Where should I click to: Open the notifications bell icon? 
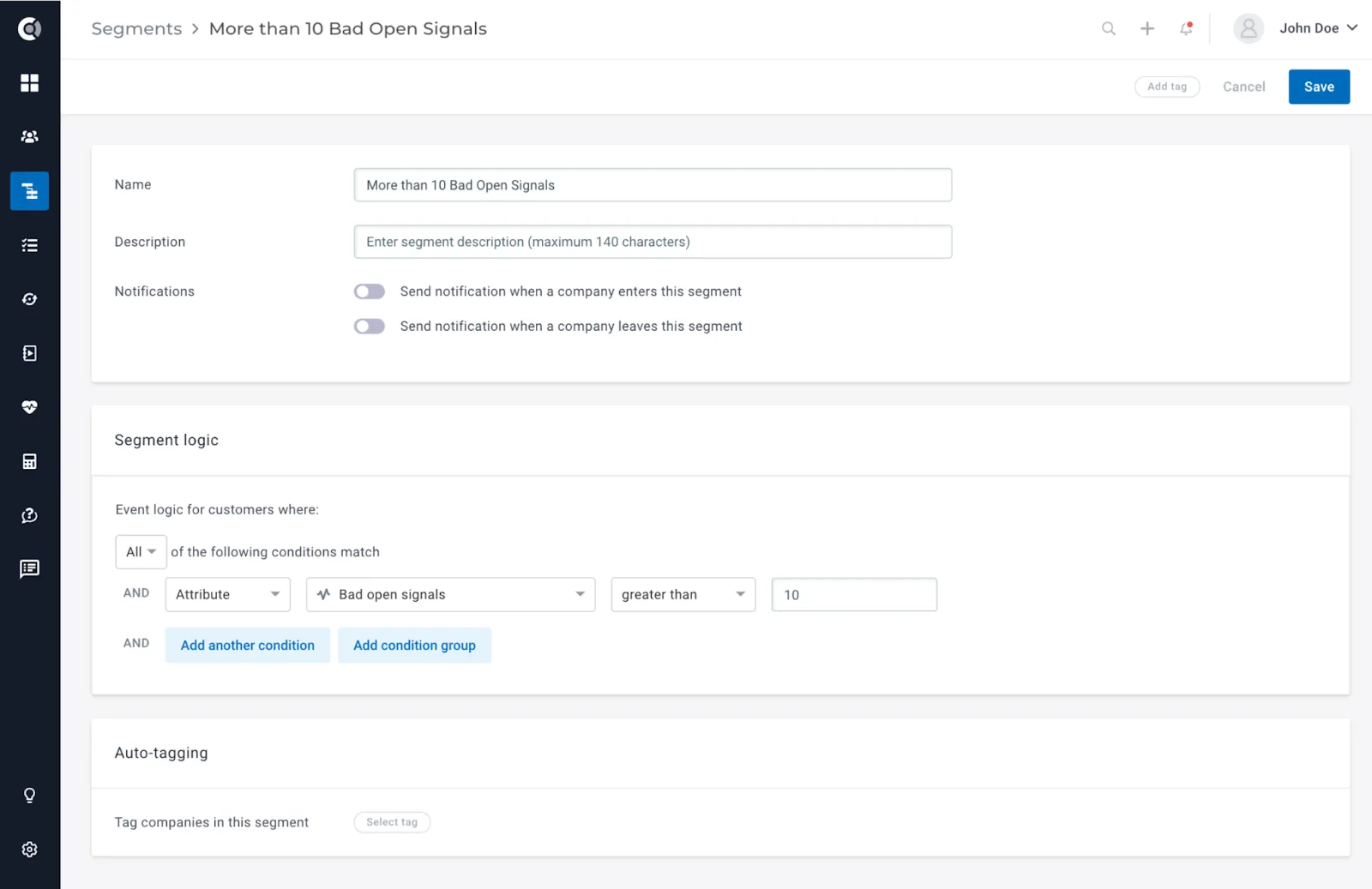(x=1186, y=28)
